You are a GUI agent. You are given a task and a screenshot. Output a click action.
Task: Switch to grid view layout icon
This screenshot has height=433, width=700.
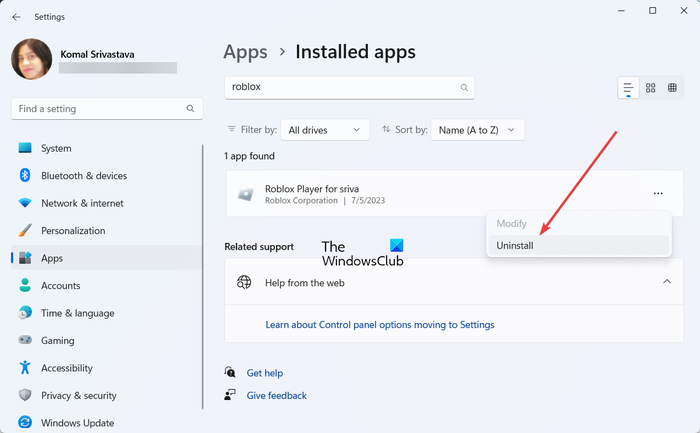pyautogui.click(x=651, y=88)
